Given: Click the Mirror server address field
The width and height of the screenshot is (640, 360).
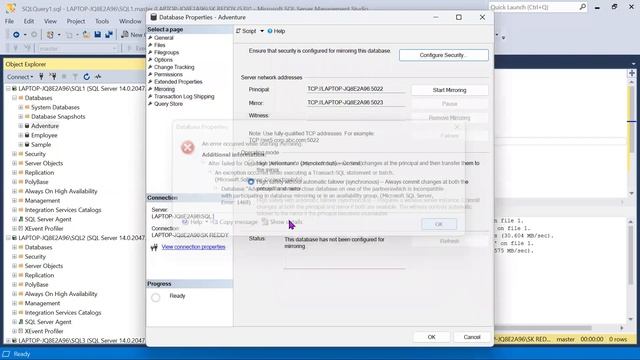Looking at the screenshot, I should coord(356,102).
